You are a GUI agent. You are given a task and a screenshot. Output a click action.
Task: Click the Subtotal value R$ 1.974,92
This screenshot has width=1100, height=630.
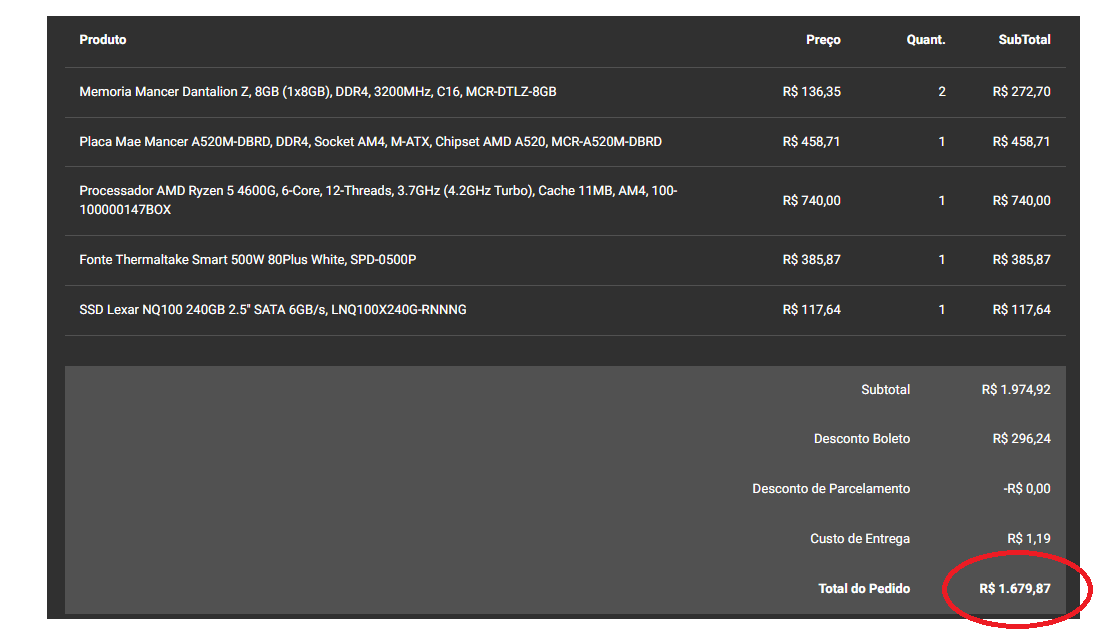[x=1016, y=389]
